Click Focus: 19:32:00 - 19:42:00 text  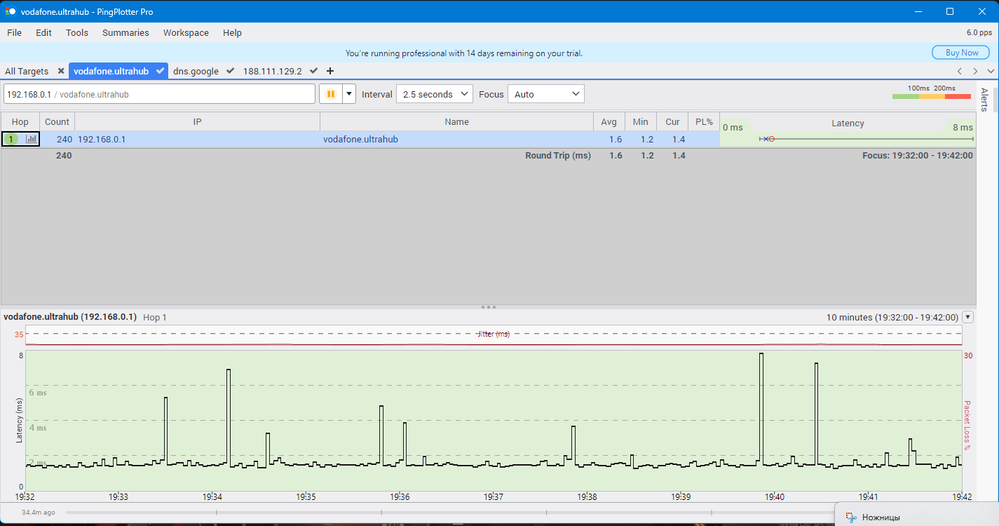[917, 155]
